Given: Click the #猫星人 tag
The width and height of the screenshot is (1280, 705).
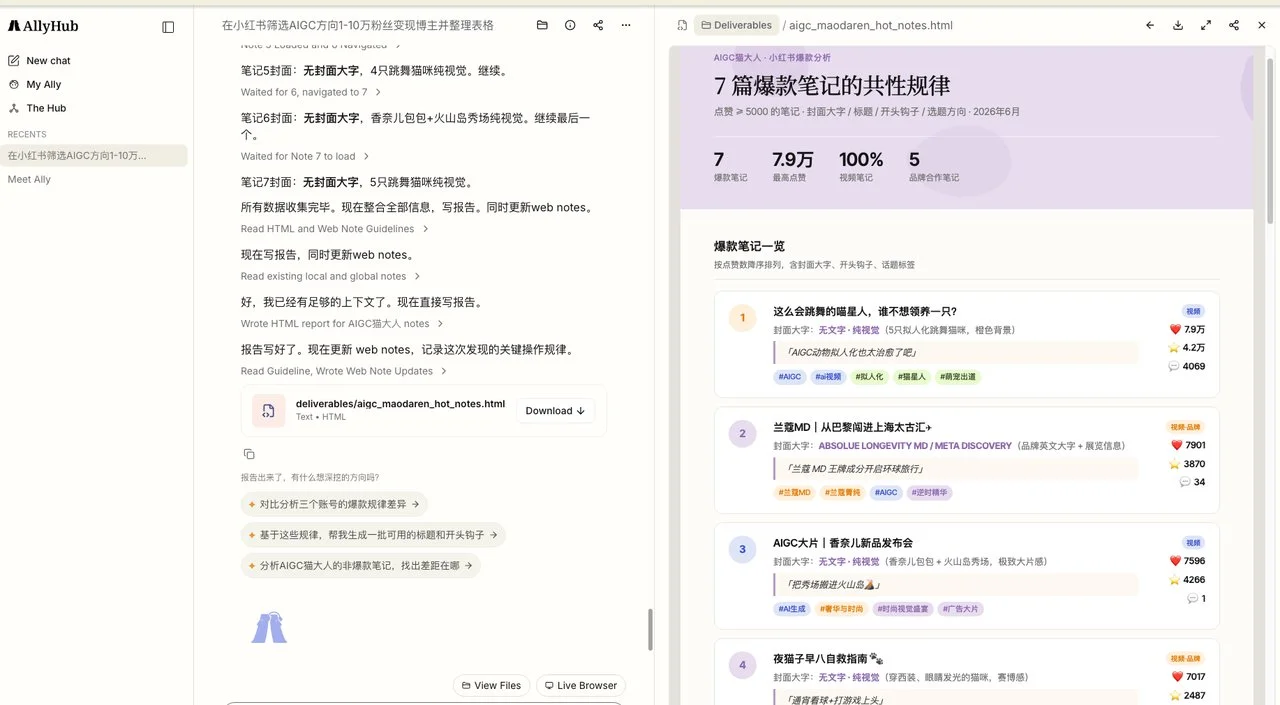Looking at the screenshot, I should [x=912, y=377].
